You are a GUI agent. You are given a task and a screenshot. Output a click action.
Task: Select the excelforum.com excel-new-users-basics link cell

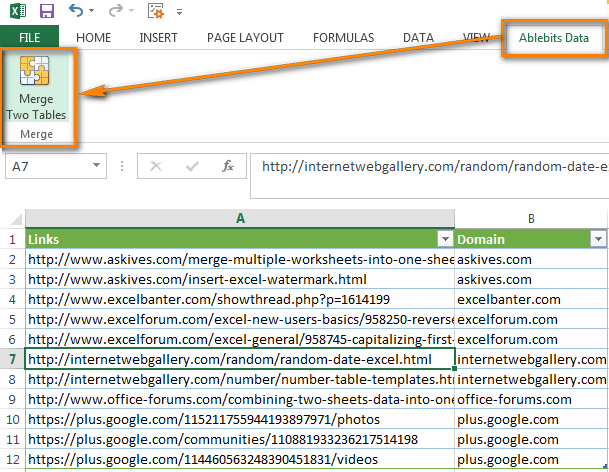click(240, 319)
